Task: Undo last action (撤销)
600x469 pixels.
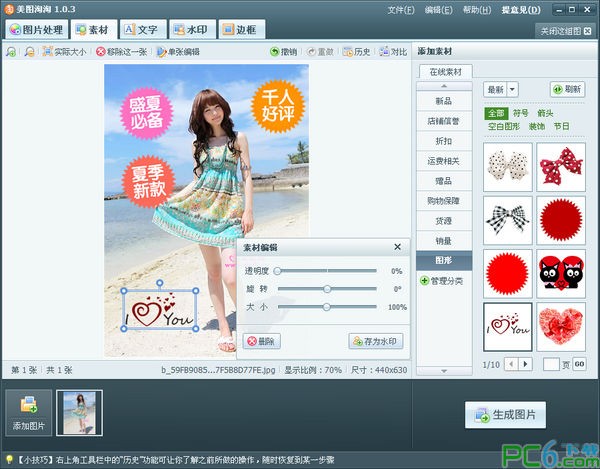Action: 284,52
